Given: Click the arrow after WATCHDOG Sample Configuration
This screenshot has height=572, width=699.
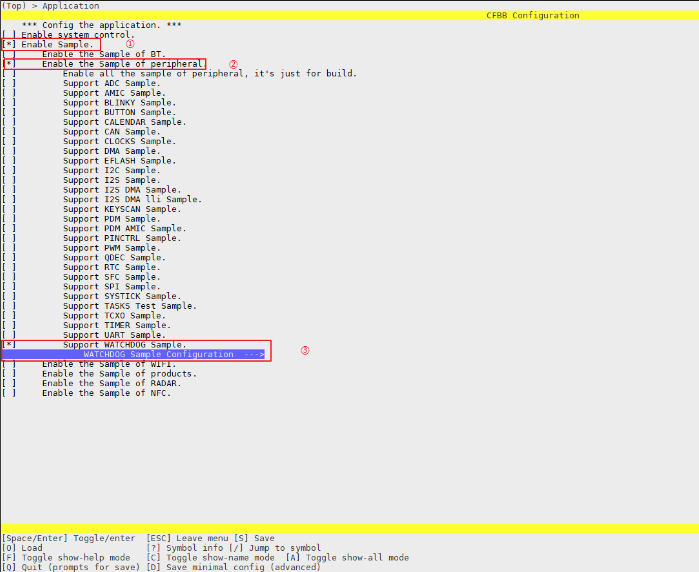Looking at the screenshot, I should [254, 355].
